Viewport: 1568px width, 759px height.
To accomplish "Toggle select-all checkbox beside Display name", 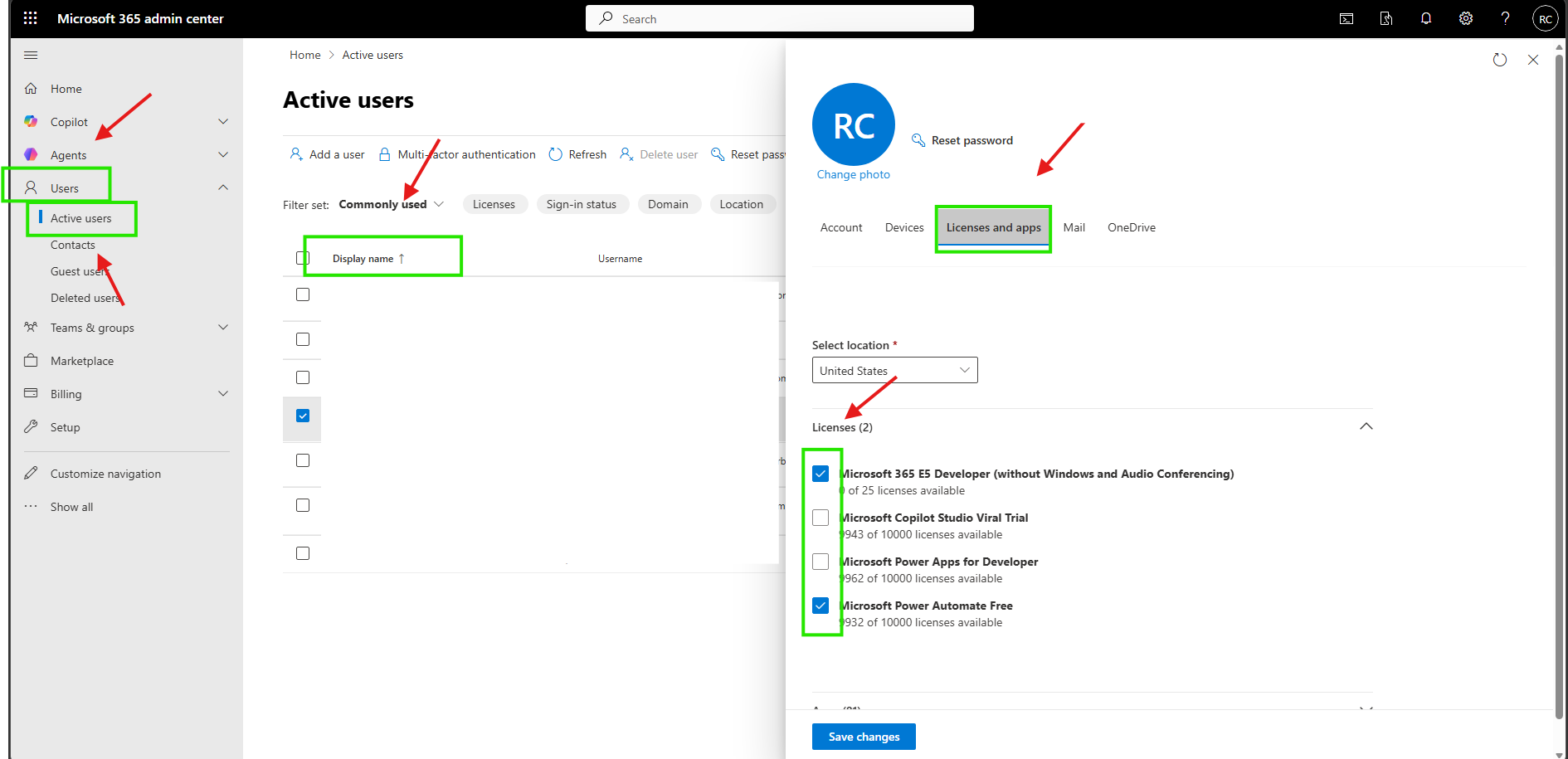I will [303, 258].
